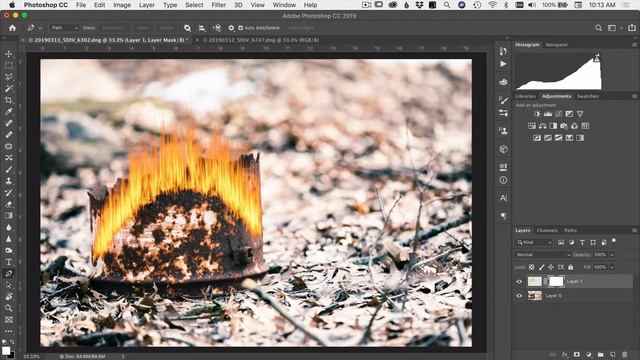Select Layer 1 layer mask thumbnail
The width and height of the screenshot is (640, 360).
(556, 281)
